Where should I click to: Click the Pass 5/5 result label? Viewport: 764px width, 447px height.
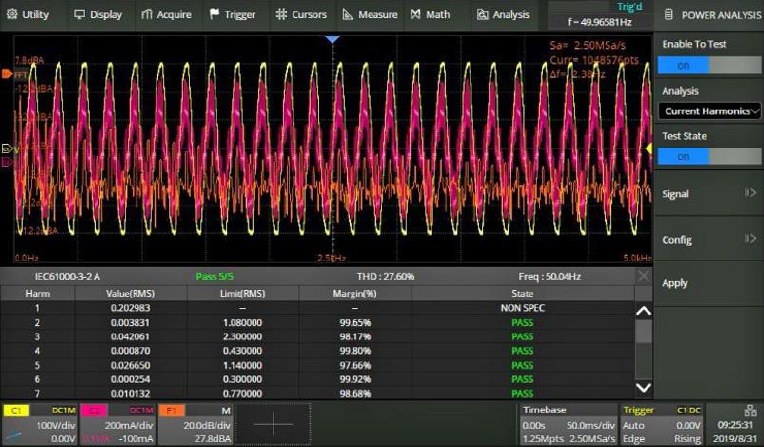click(214, 276)
